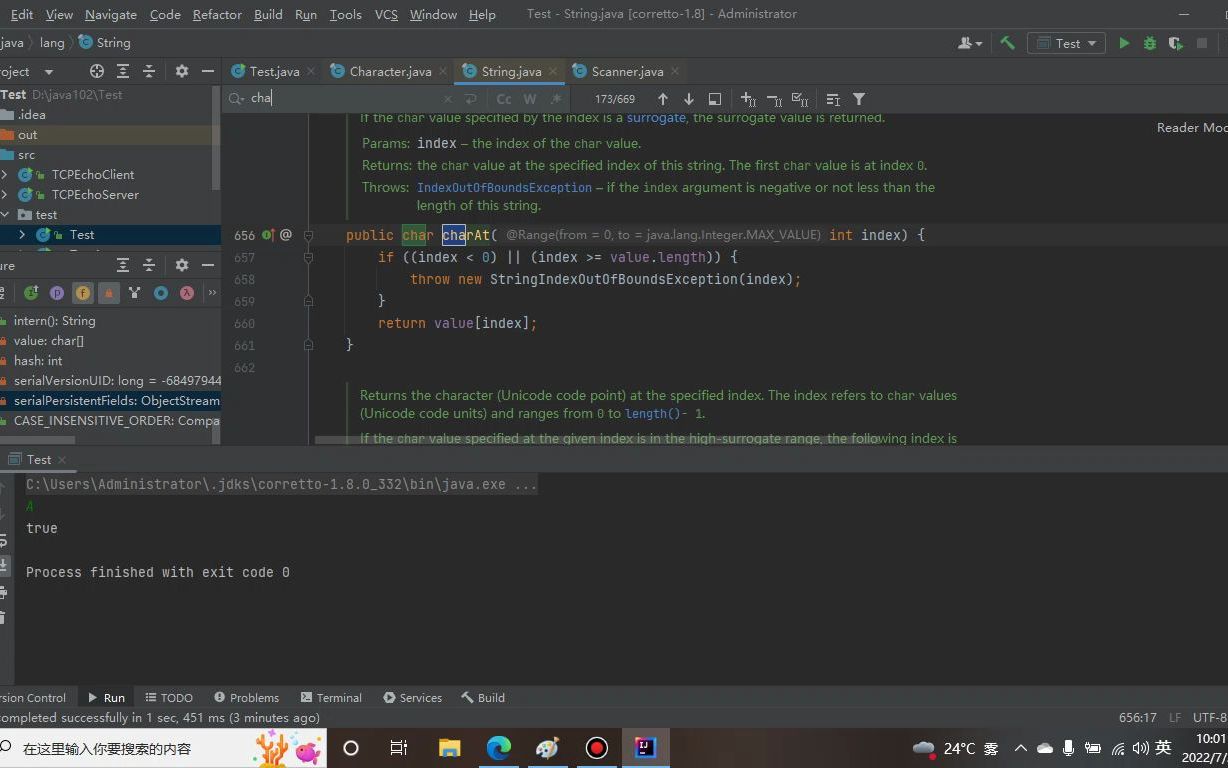
Task: Clear the search text with X
Action: point(448,99)
